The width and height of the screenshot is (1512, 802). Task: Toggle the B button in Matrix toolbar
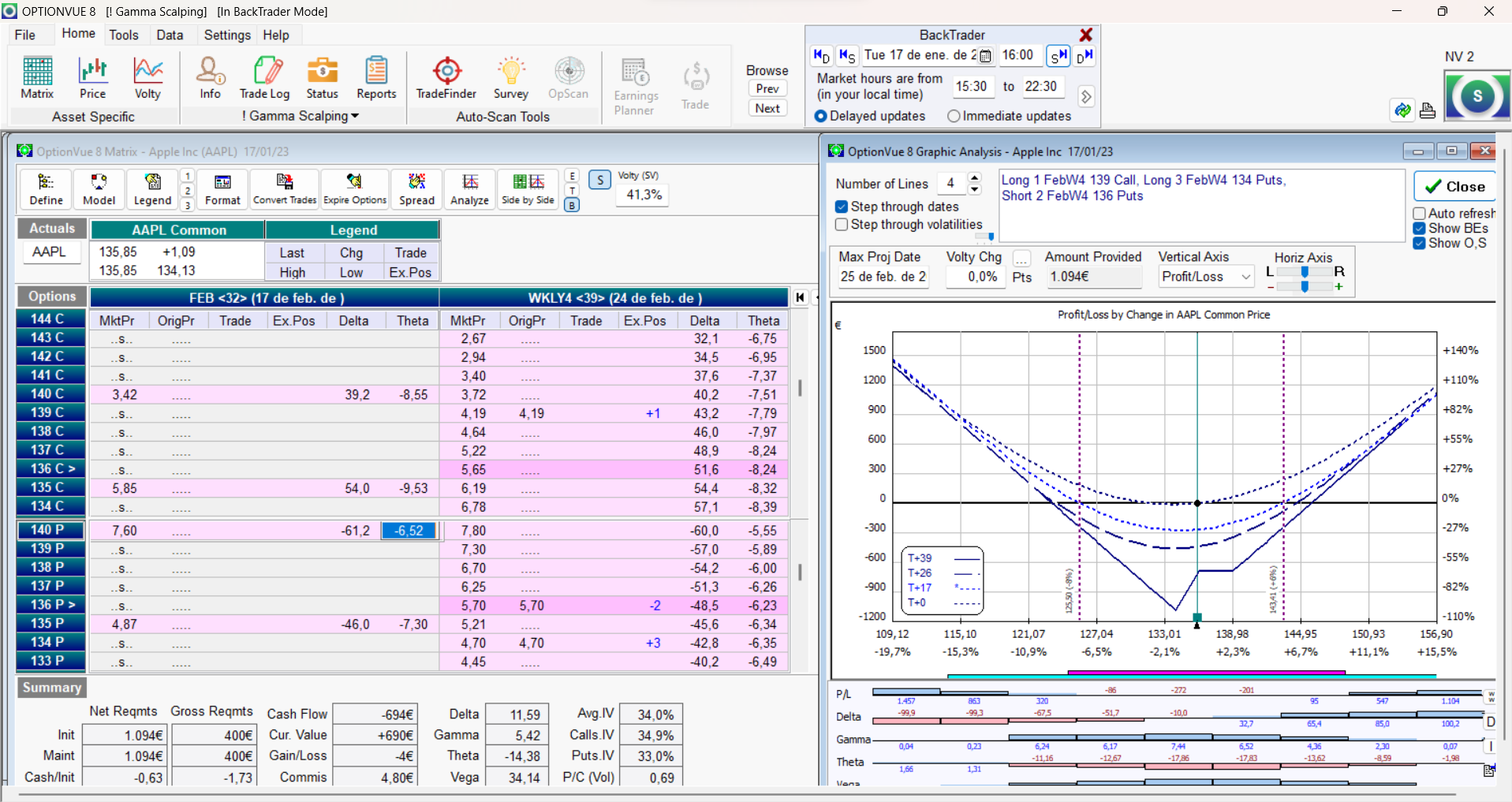(572, 205)
